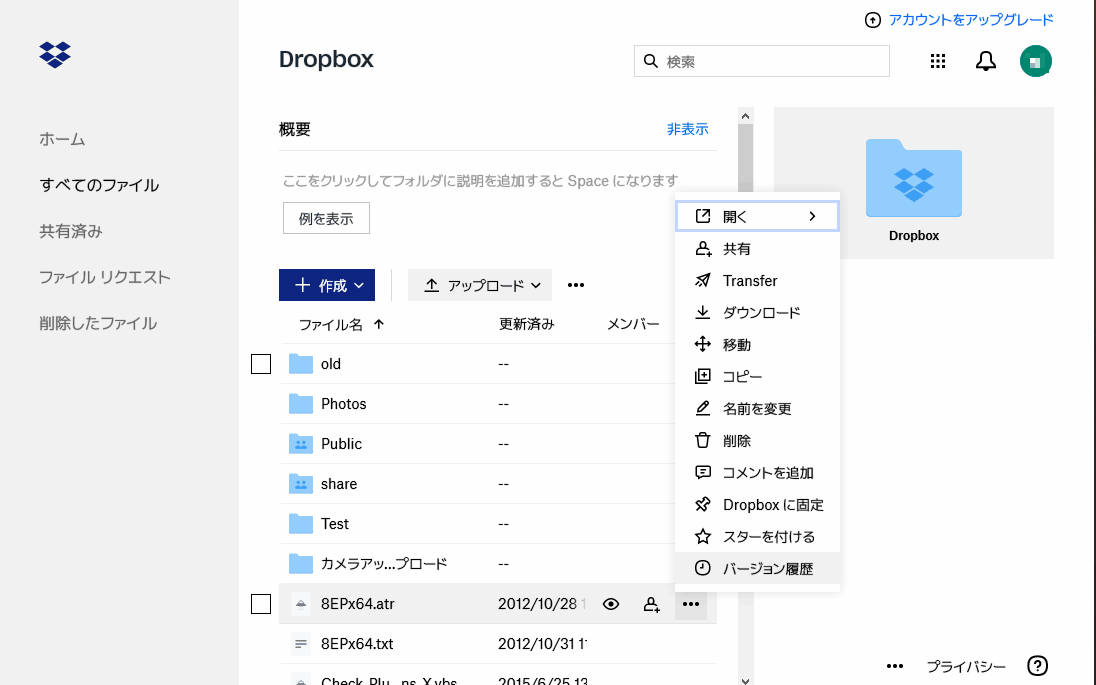This screenshot has height=685, width=1096.
Task: Choose バージョン履歴 from context menu
Action: (757, 569)
